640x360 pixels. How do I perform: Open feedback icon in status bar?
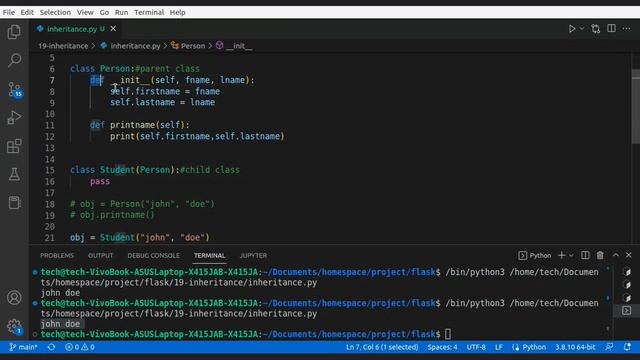pyautogui.click(x=609, y=347)
